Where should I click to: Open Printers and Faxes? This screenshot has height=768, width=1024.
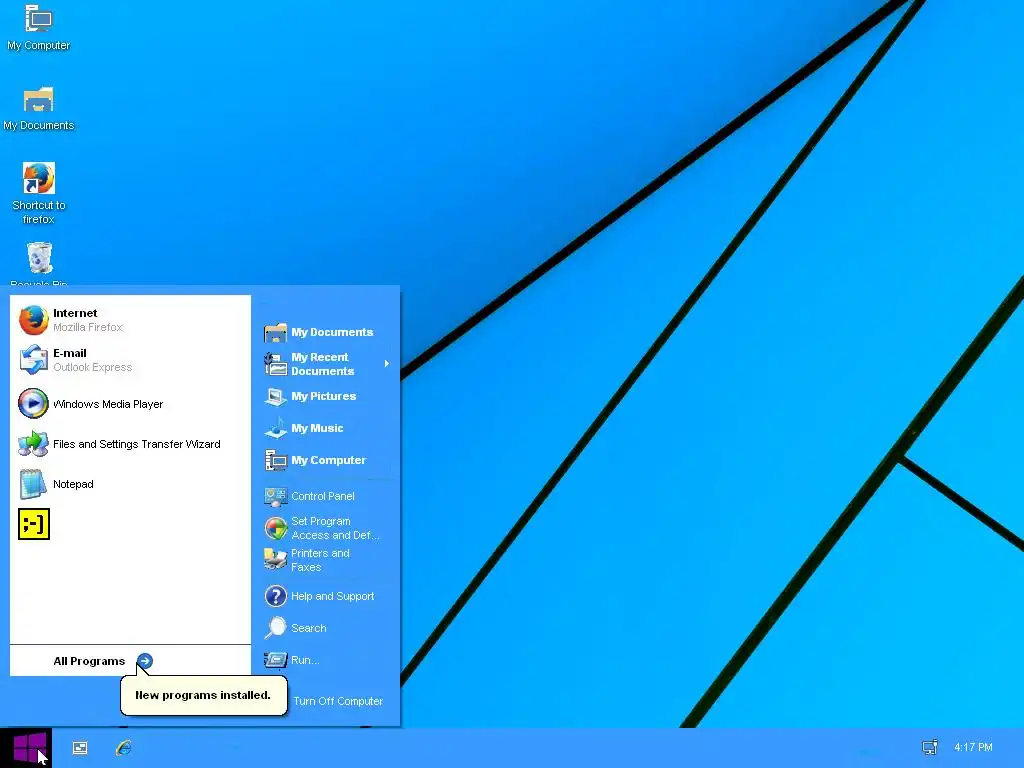pos(325,560)
